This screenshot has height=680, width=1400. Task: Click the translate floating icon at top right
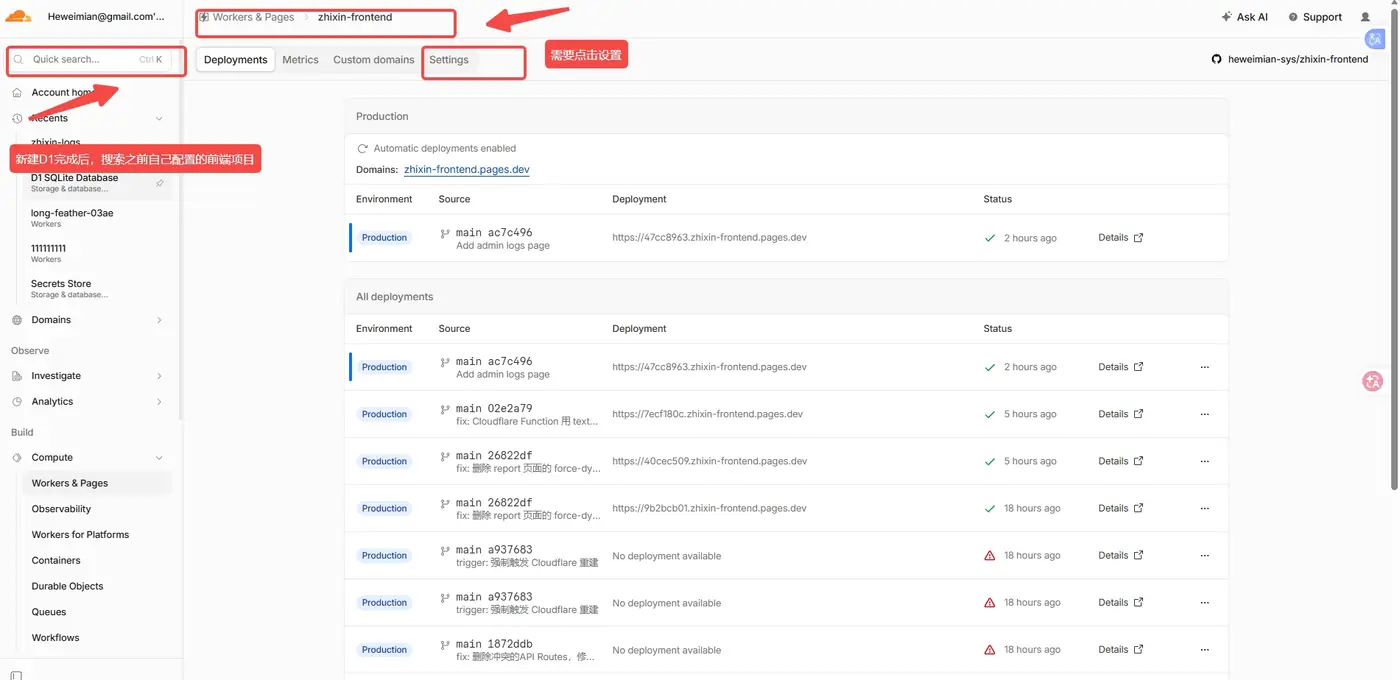pos(1374,39)
